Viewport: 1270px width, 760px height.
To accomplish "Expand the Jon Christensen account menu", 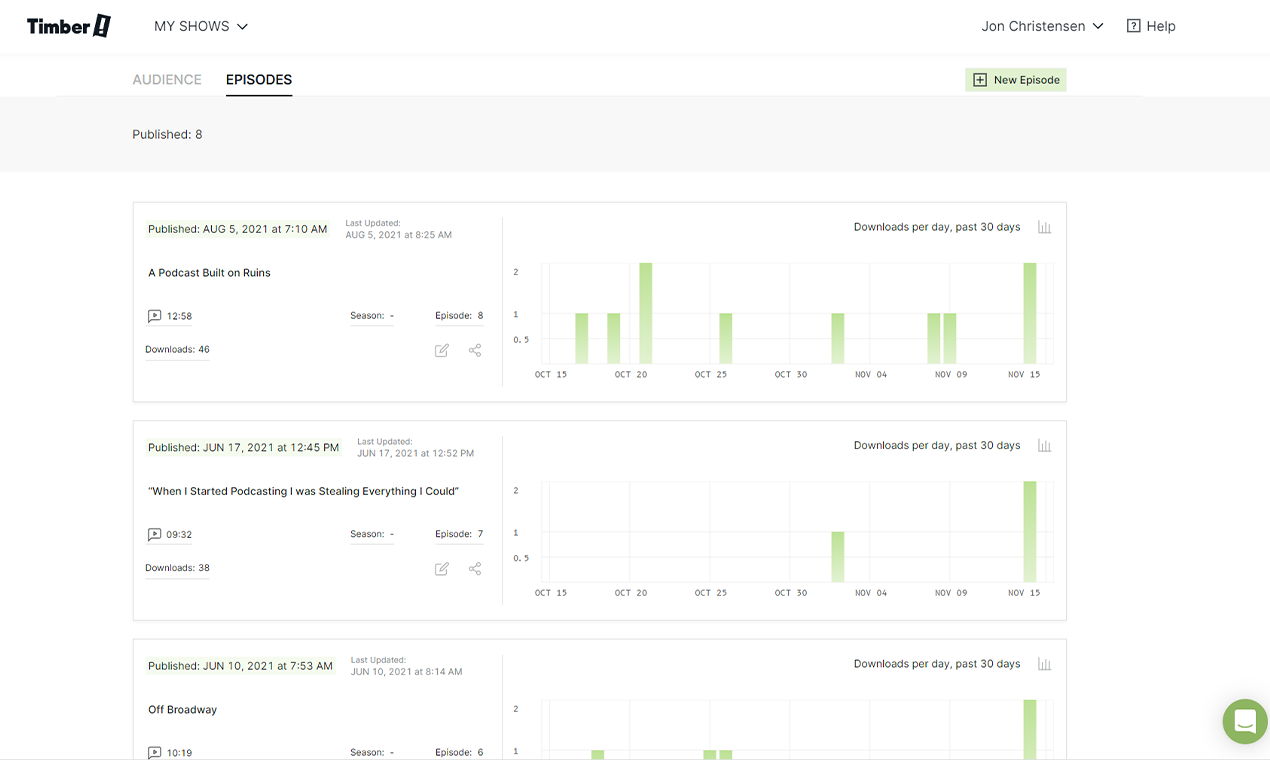I will coord(1042,26).
